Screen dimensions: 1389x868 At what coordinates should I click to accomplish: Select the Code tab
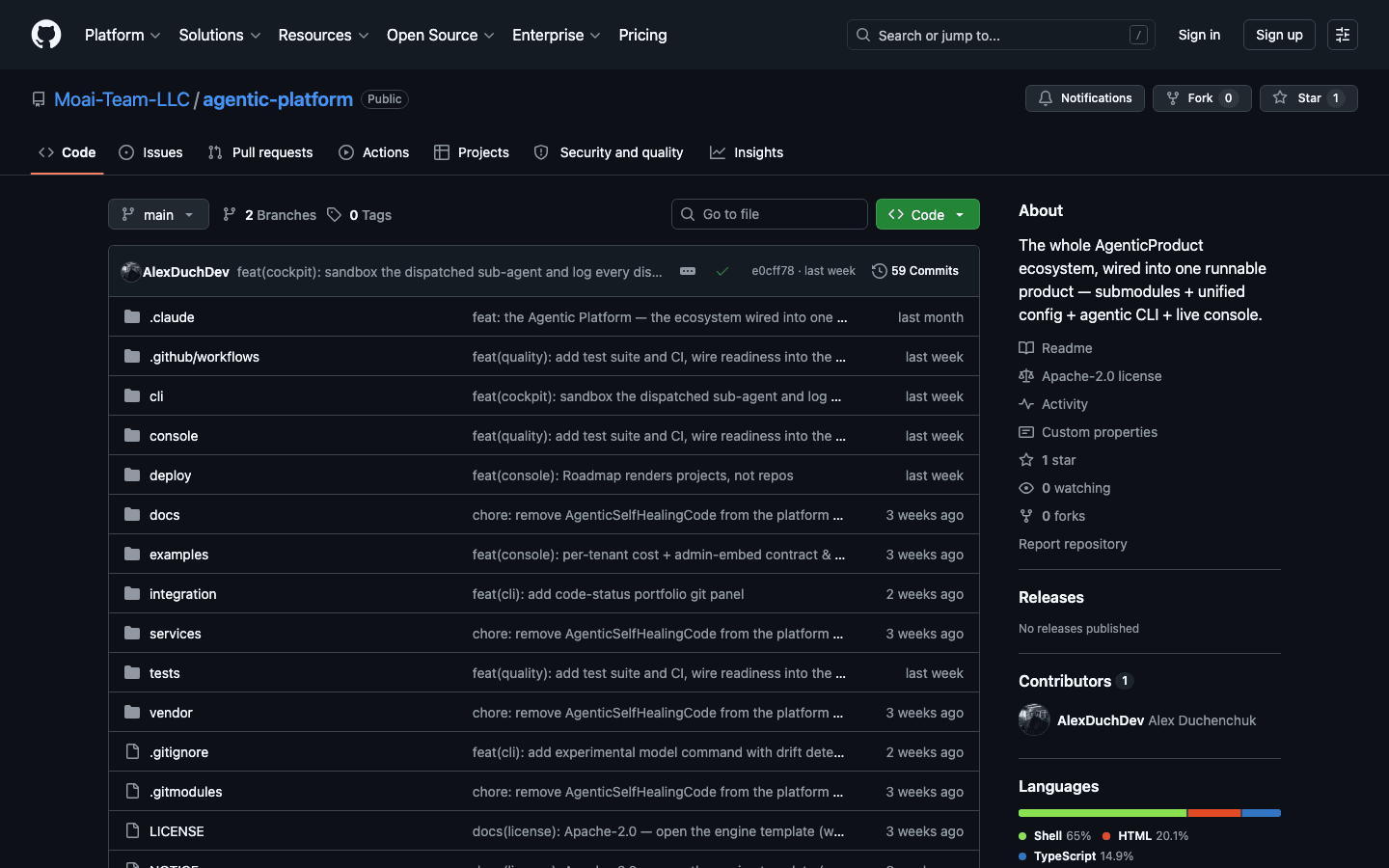click(68, 152)
